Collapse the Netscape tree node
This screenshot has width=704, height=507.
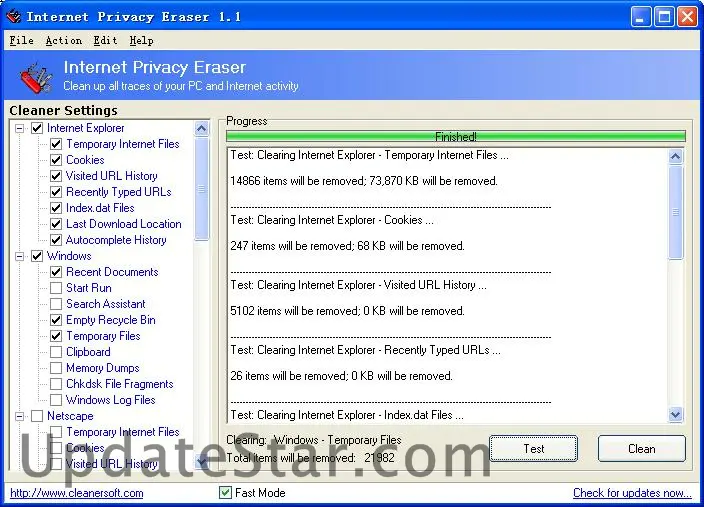(x=19, y=416)
